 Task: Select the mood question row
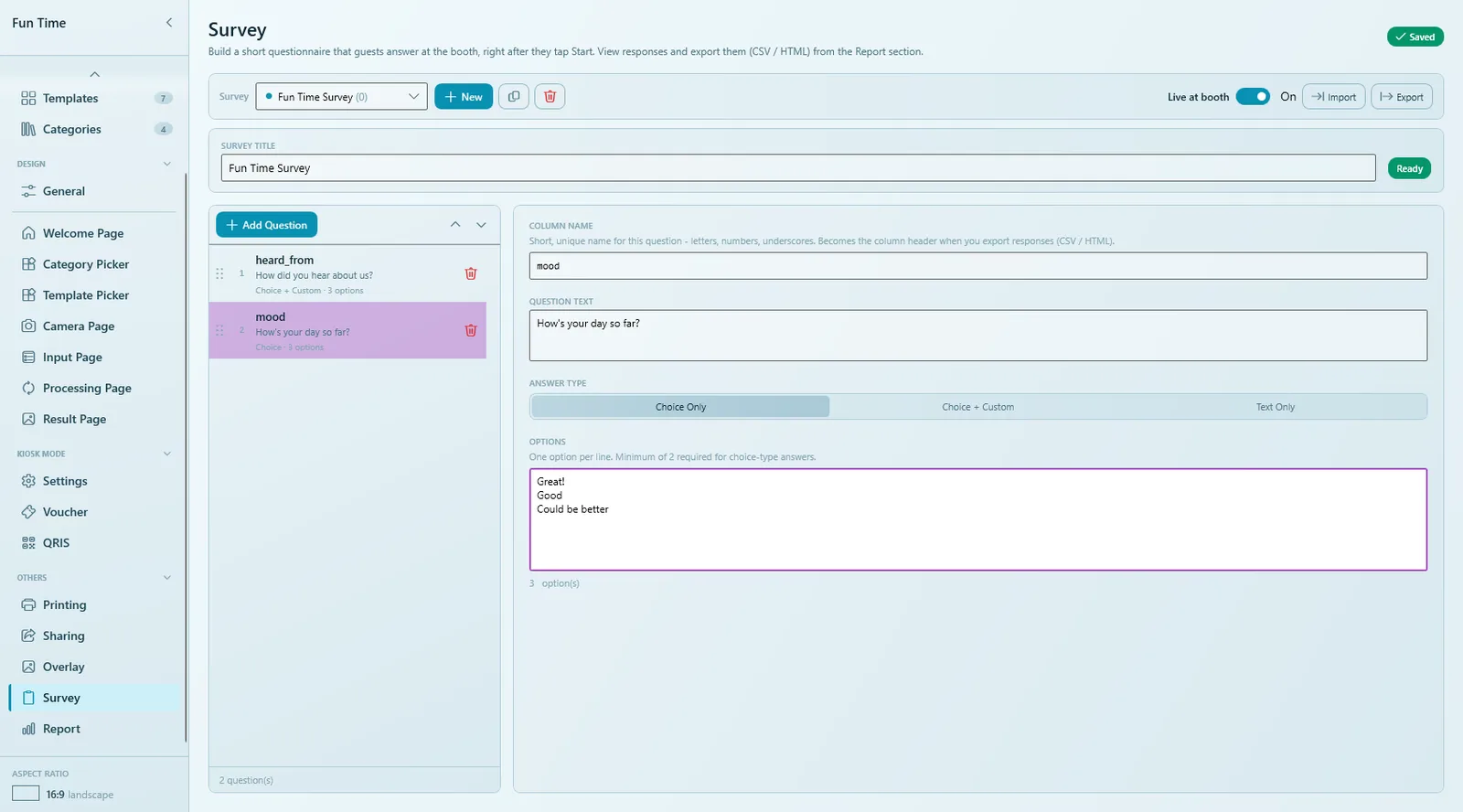[347, 330]
